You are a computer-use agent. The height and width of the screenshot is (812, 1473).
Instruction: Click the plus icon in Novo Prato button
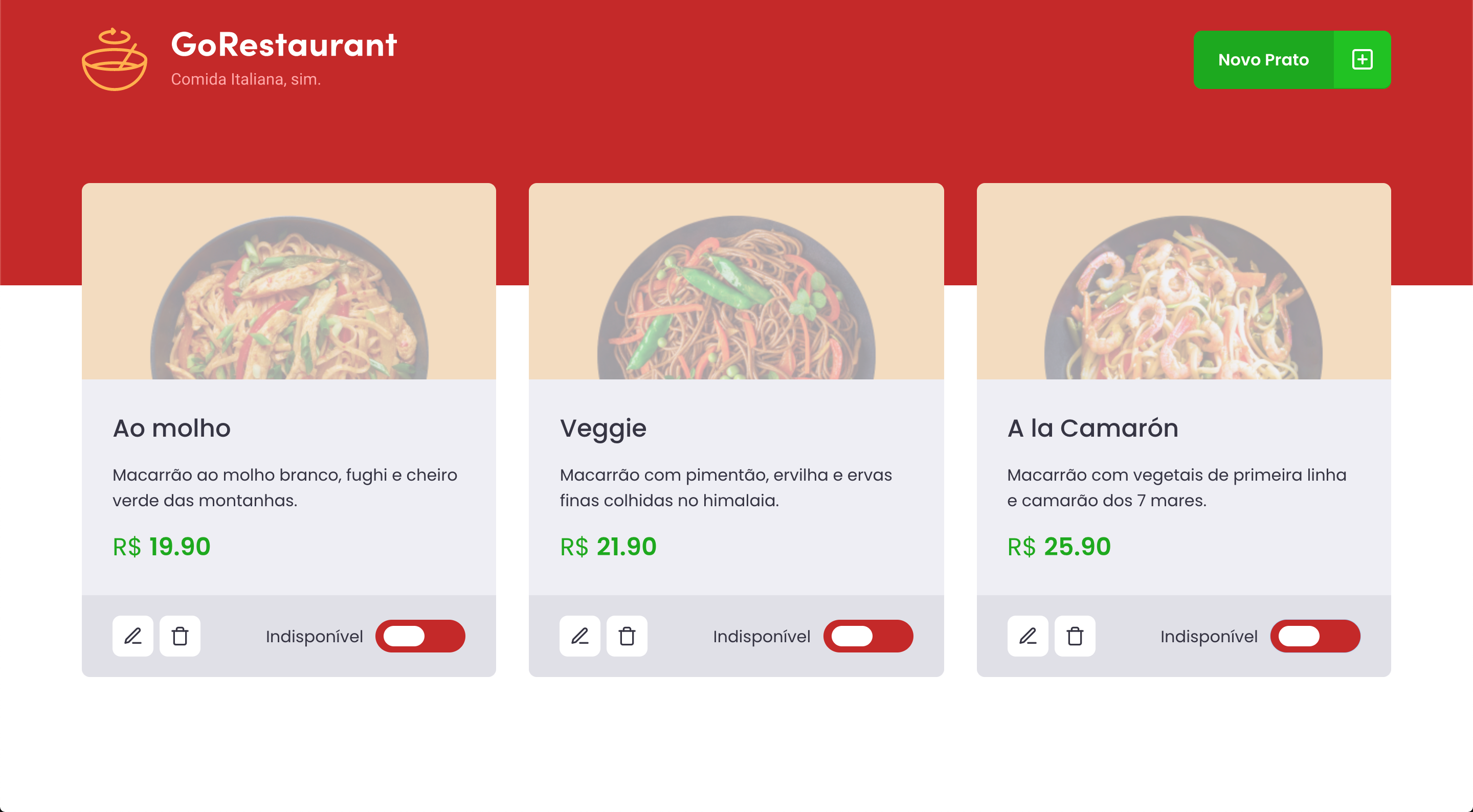(x=1363, y=59)
